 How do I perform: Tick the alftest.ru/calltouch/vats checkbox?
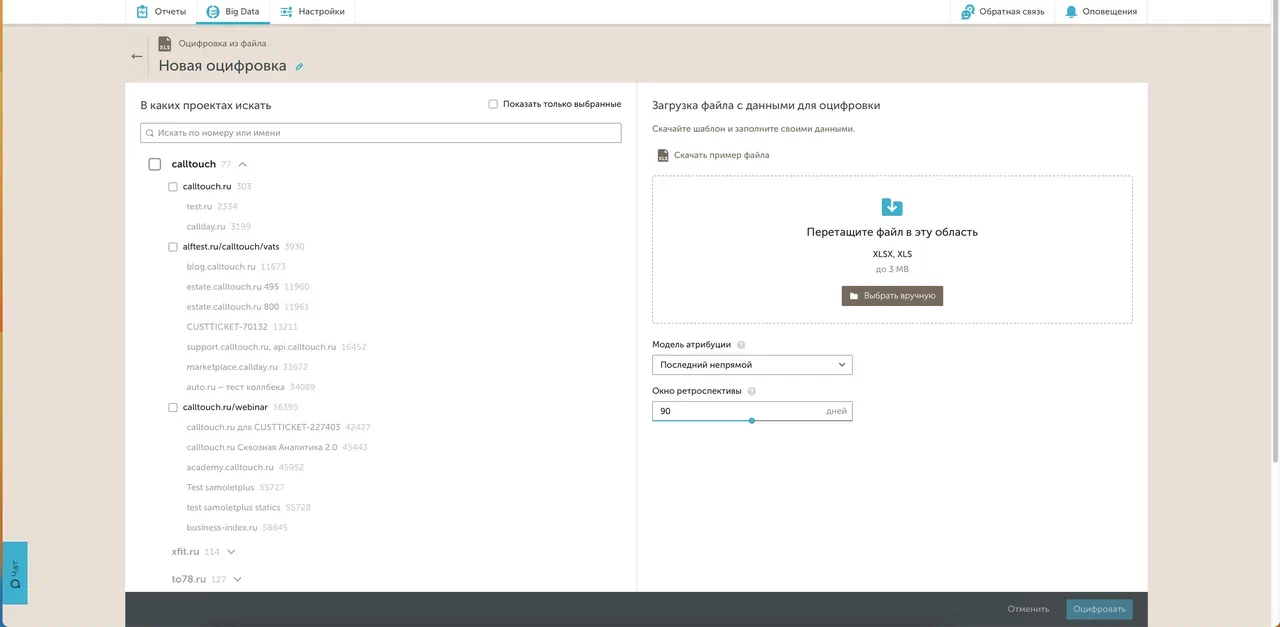pyautogui.click(x=173, y=247)
